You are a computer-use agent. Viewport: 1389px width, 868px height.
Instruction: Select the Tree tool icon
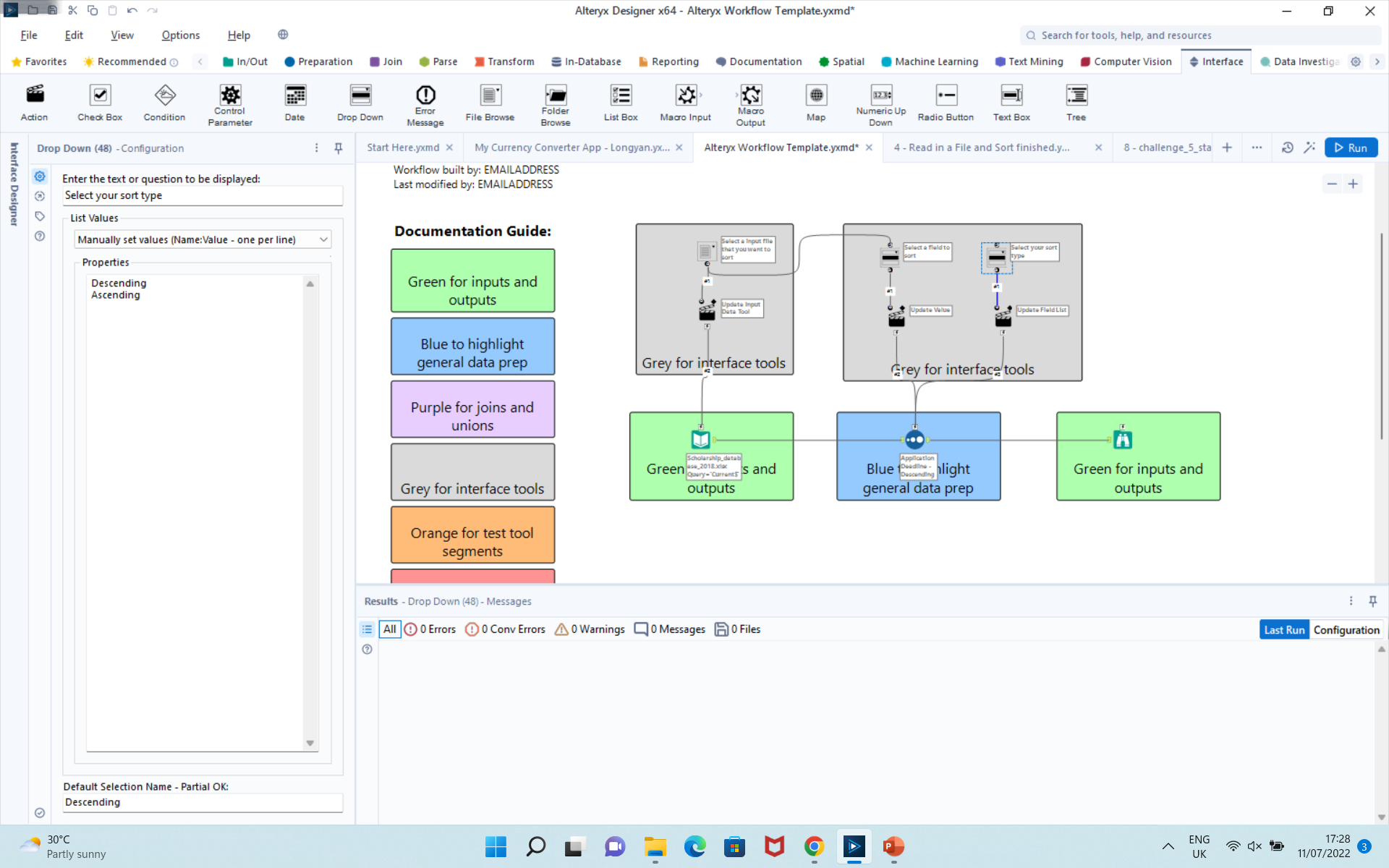[1076, 95]
